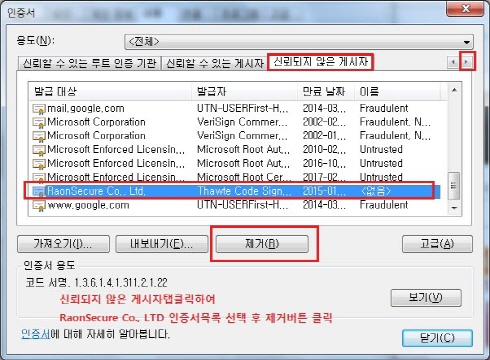Click certificate icon beside mail.google.com

[39, 109]
